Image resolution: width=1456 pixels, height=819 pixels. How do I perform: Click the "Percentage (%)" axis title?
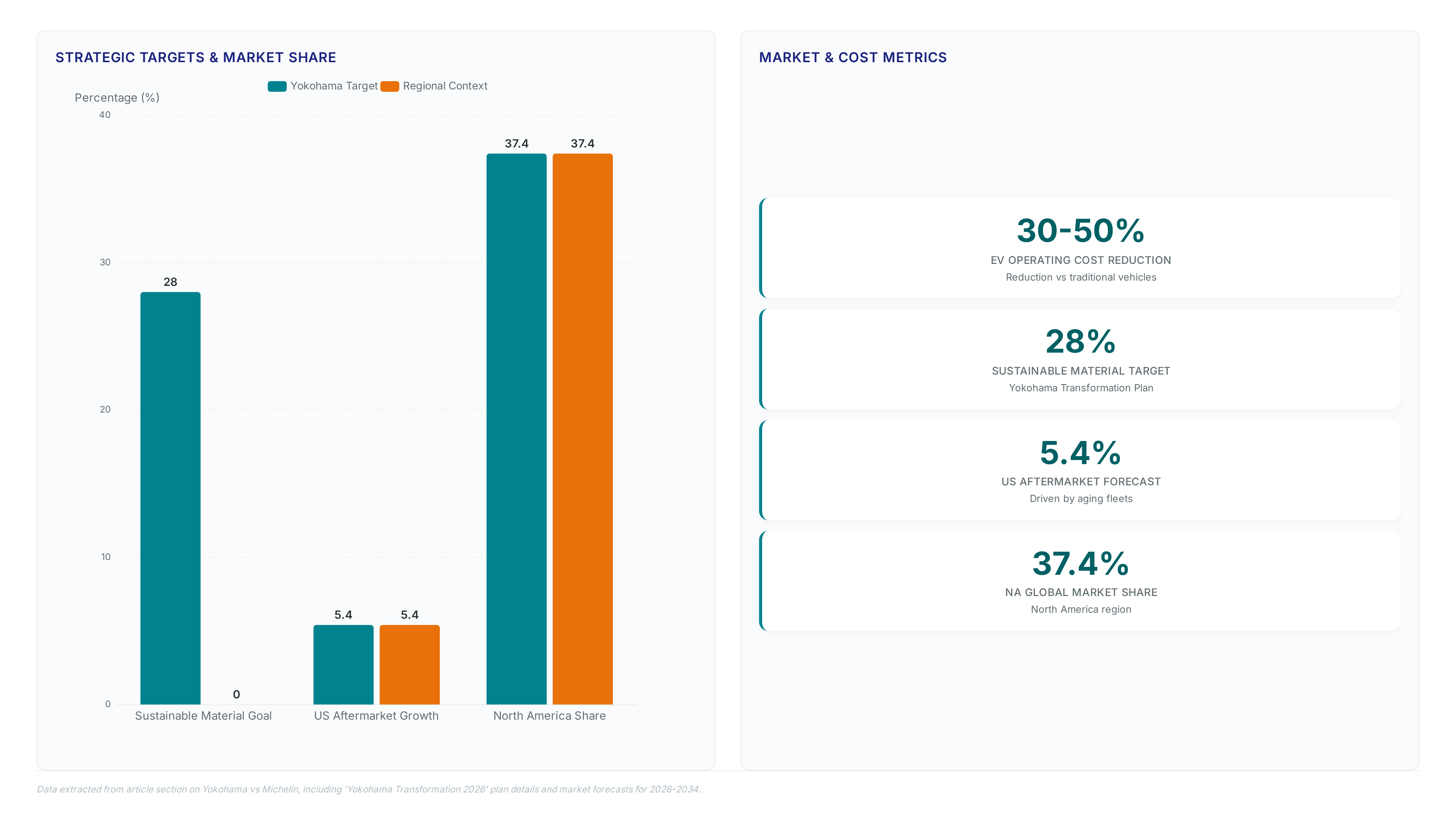pos(117,98)
